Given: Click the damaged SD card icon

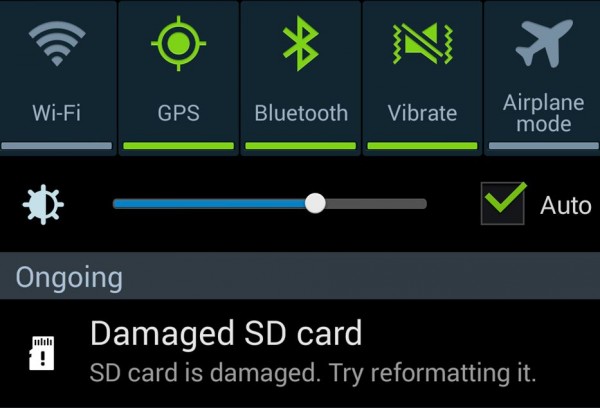Looking at the screenshot, I should [x=42, y=353].
